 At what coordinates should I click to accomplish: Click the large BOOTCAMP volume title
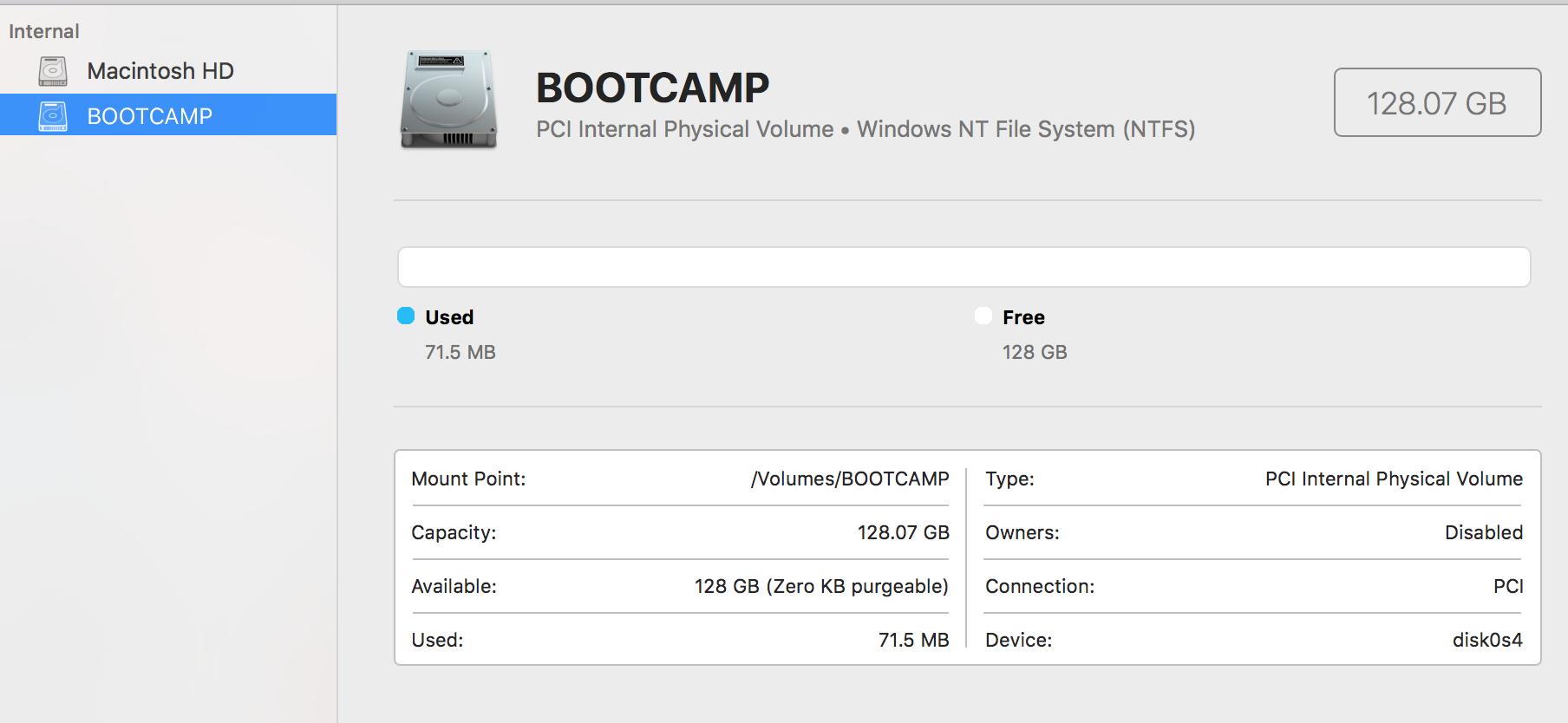(652, 88)
